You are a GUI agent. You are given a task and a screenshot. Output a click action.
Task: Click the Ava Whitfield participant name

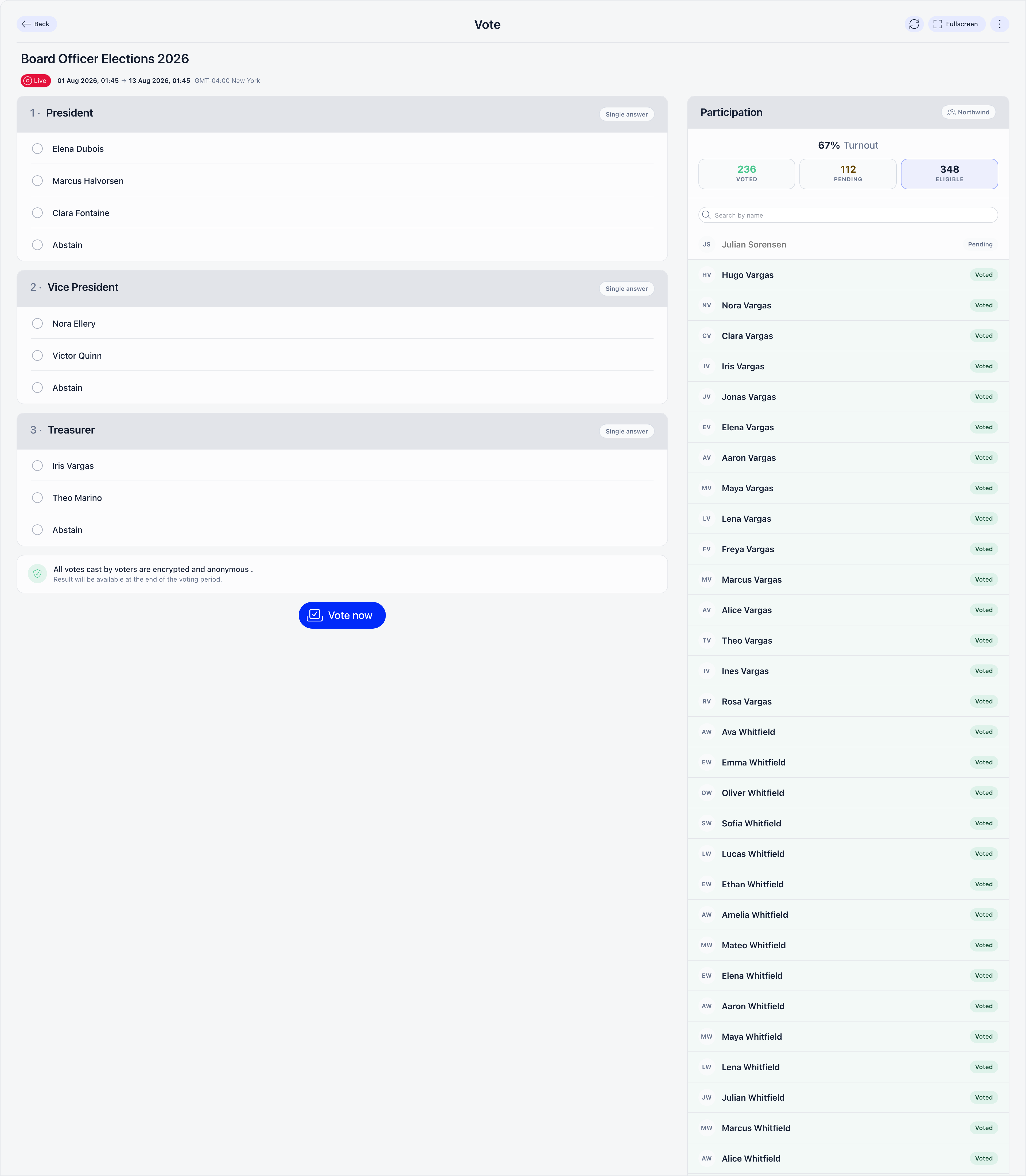(x=748, y=732)
